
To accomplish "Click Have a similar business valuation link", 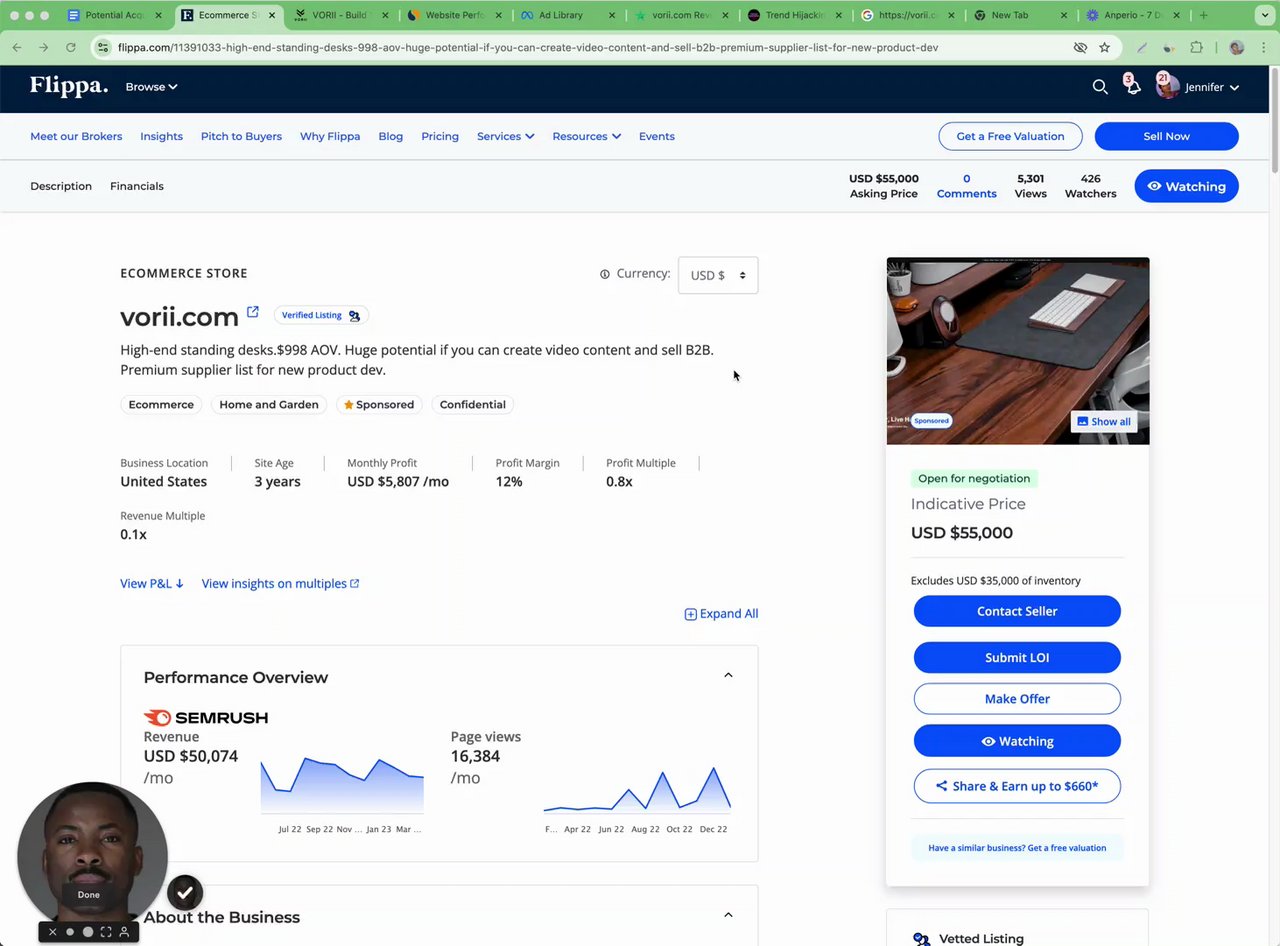I will coord(1017,848).
